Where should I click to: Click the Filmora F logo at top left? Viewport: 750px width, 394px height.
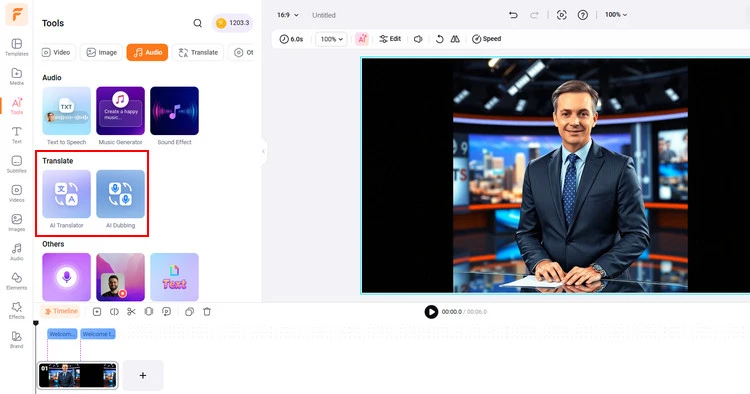click(x=17, y=15)
